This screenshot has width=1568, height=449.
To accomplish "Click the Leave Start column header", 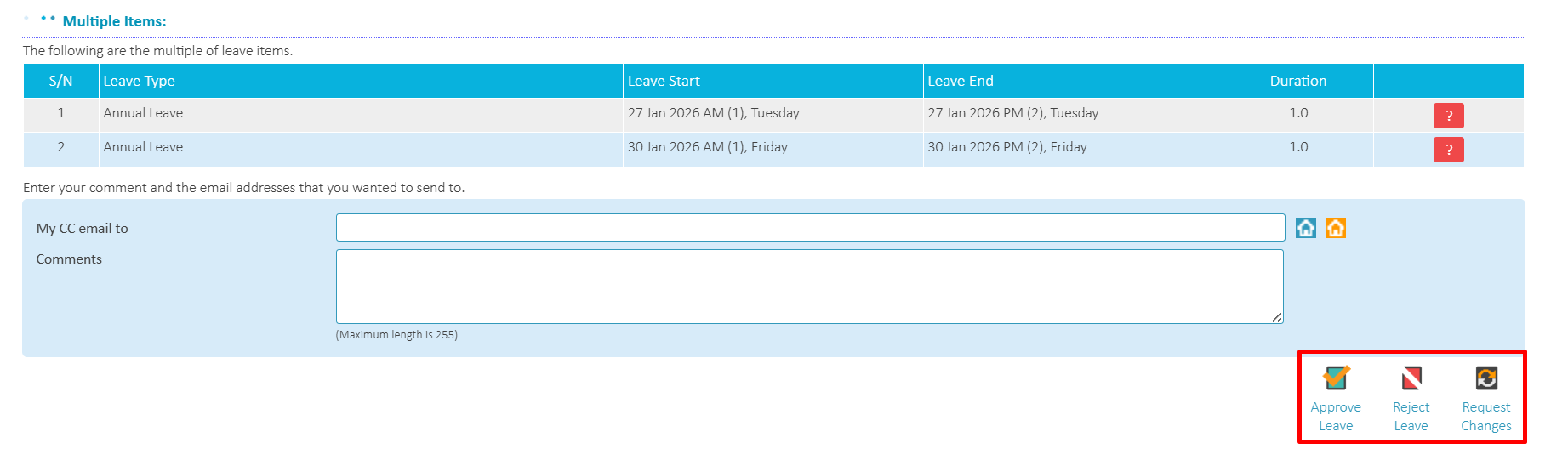I will click(x=664, y=81).
